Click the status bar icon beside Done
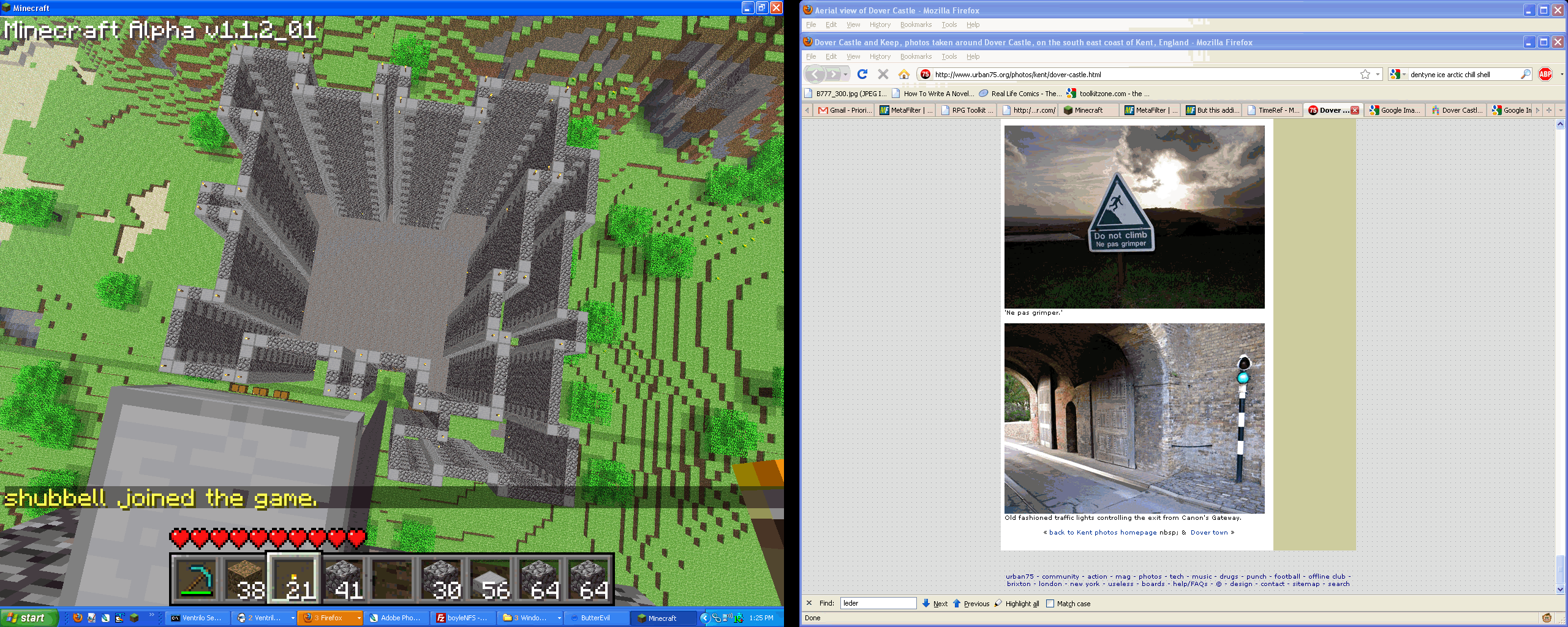The image size is (1568, 627). pos(1547,618)
